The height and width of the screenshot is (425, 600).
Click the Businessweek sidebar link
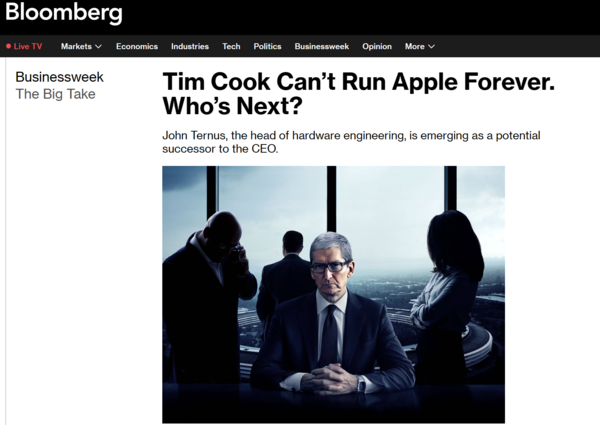point(59,77)
